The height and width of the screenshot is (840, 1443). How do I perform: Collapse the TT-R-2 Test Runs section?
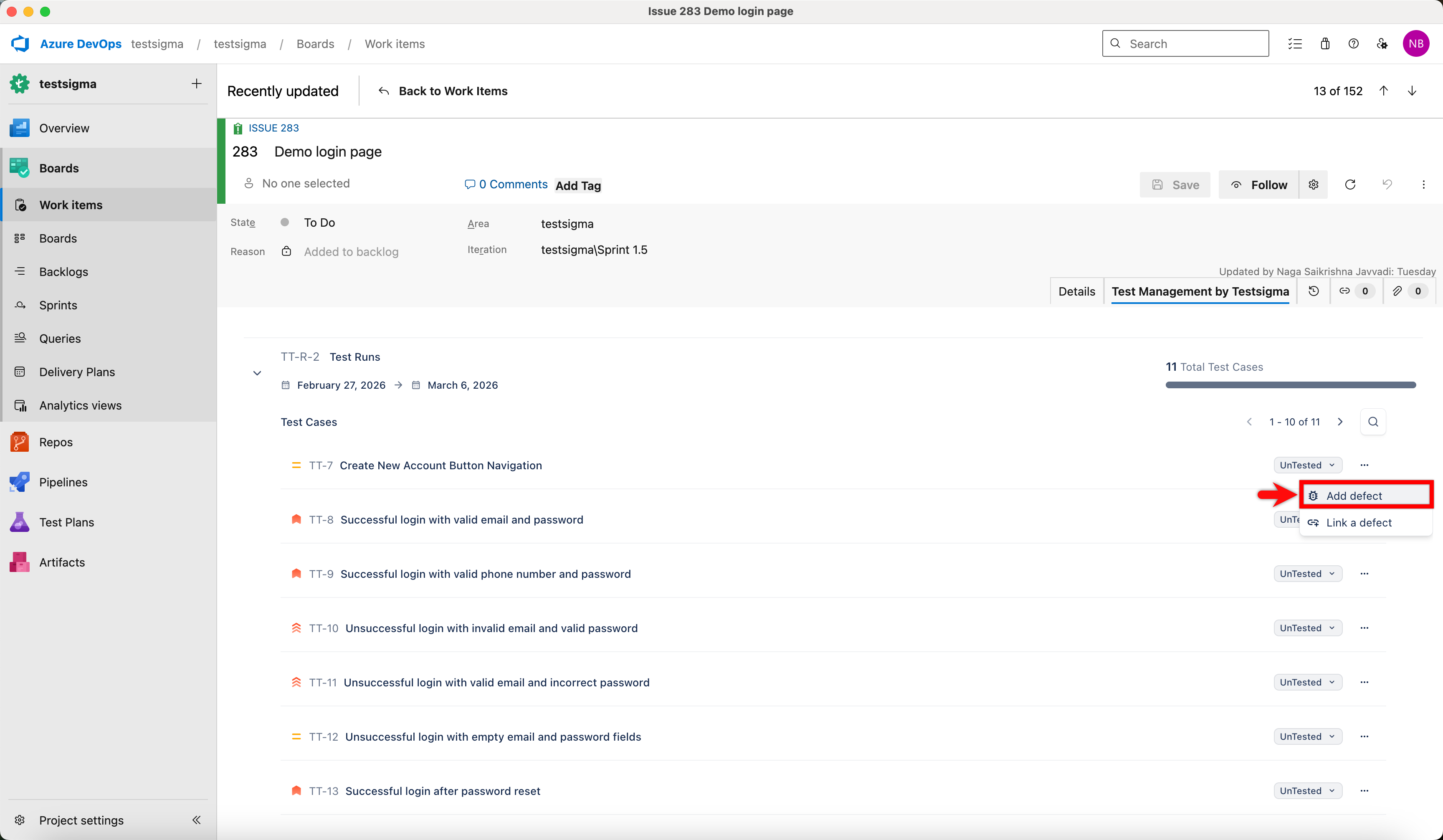(x=257, y=373)
